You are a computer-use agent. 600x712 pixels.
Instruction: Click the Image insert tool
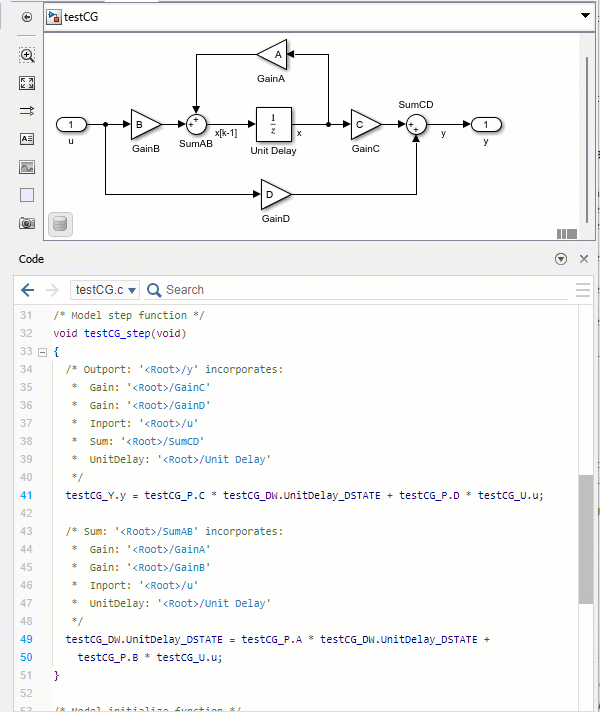click(27, 167)
